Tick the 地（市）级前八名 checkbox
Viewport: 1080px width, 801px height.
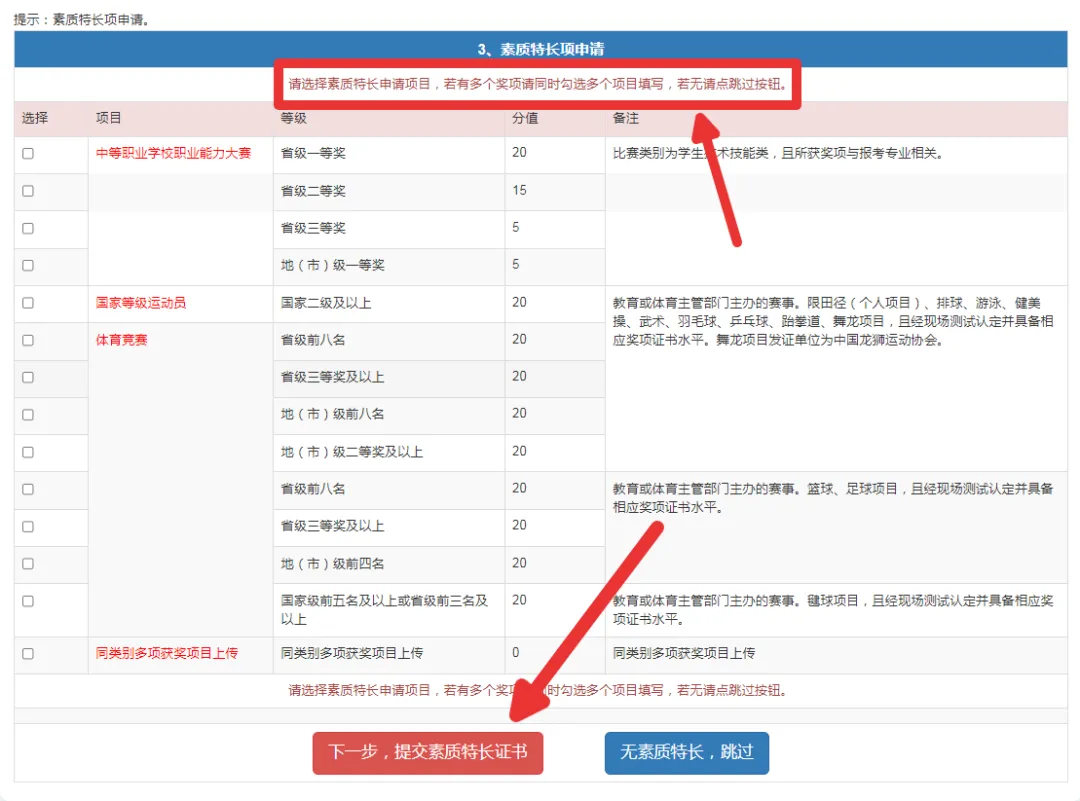28,415
